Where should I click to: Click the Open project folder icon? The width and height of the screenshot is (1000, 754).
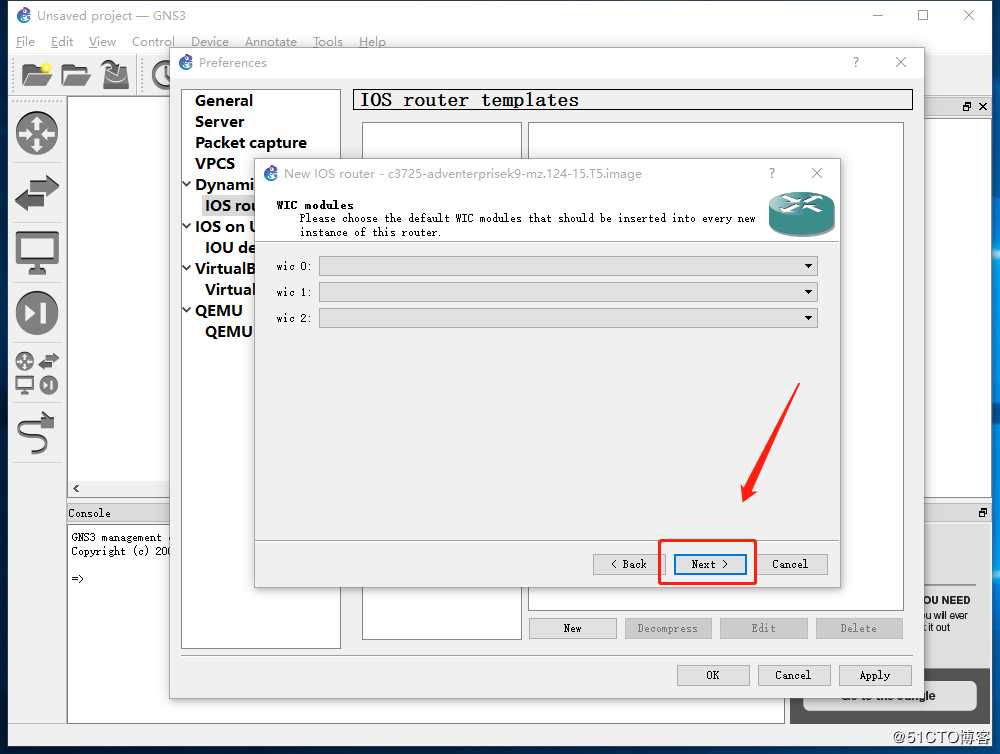pyautogui.click(x=76, y=75)
